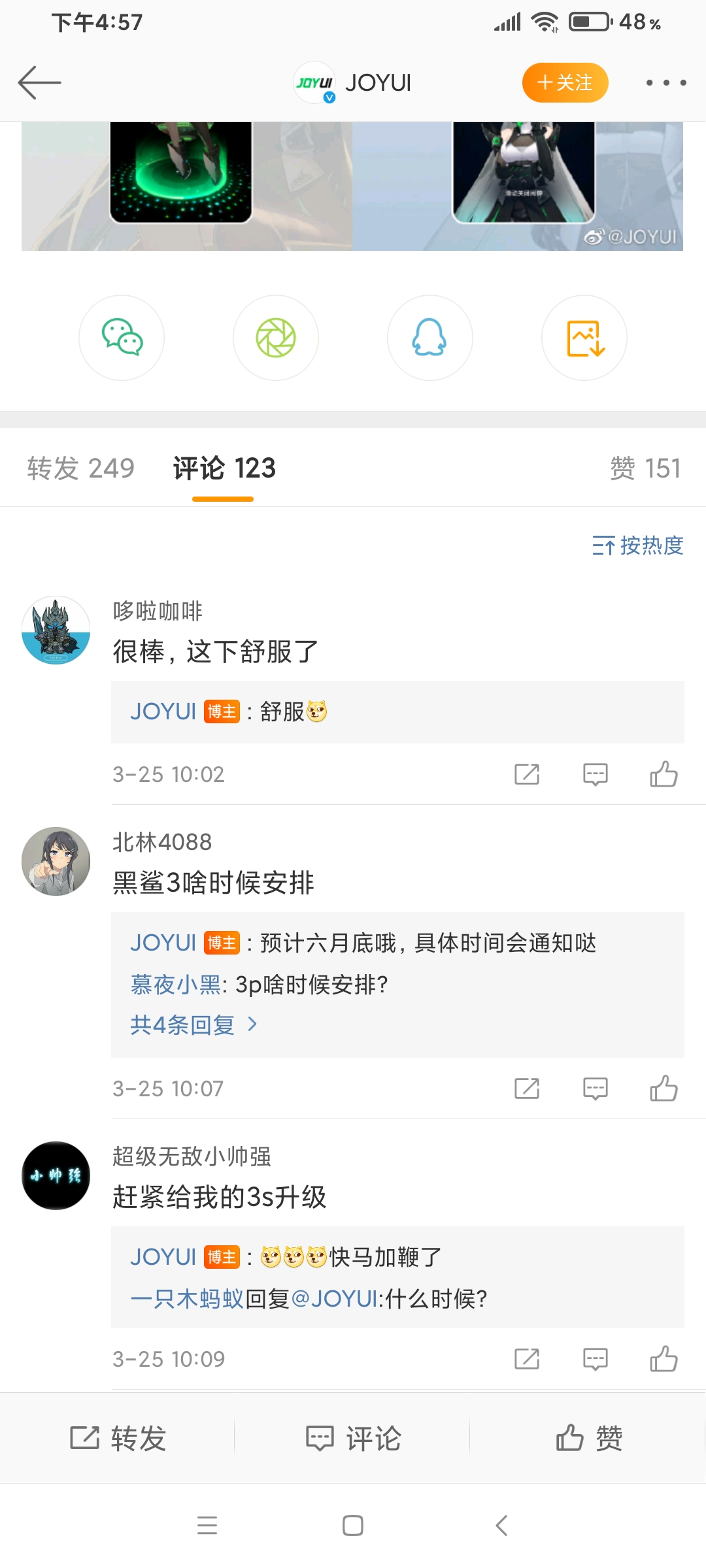Viewport: 706px width, 1568px height.
Task: Expand 共4条回复 replies thread
Action: click(x=193, y=1024)
